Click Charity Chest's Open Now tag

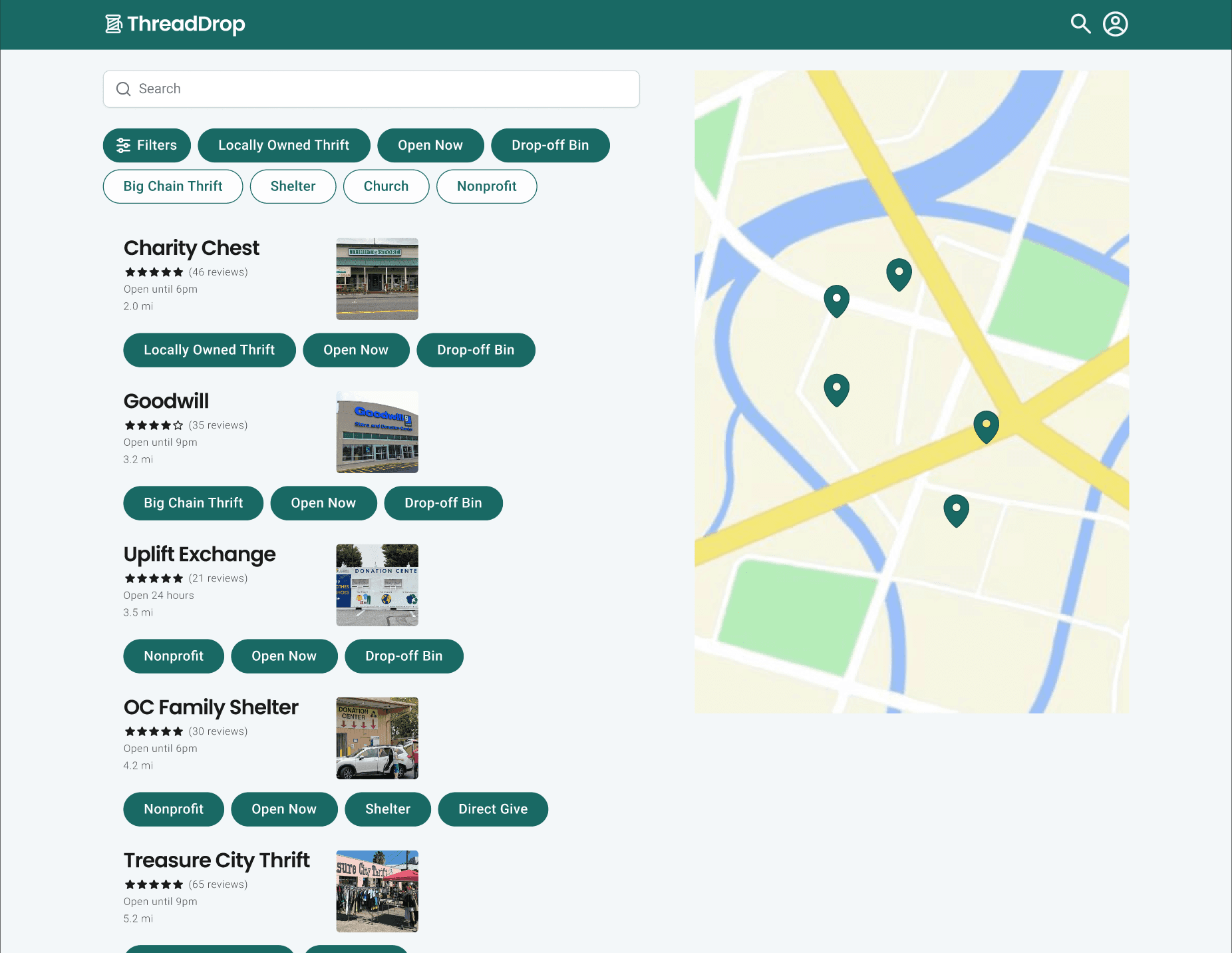point(356,350)
